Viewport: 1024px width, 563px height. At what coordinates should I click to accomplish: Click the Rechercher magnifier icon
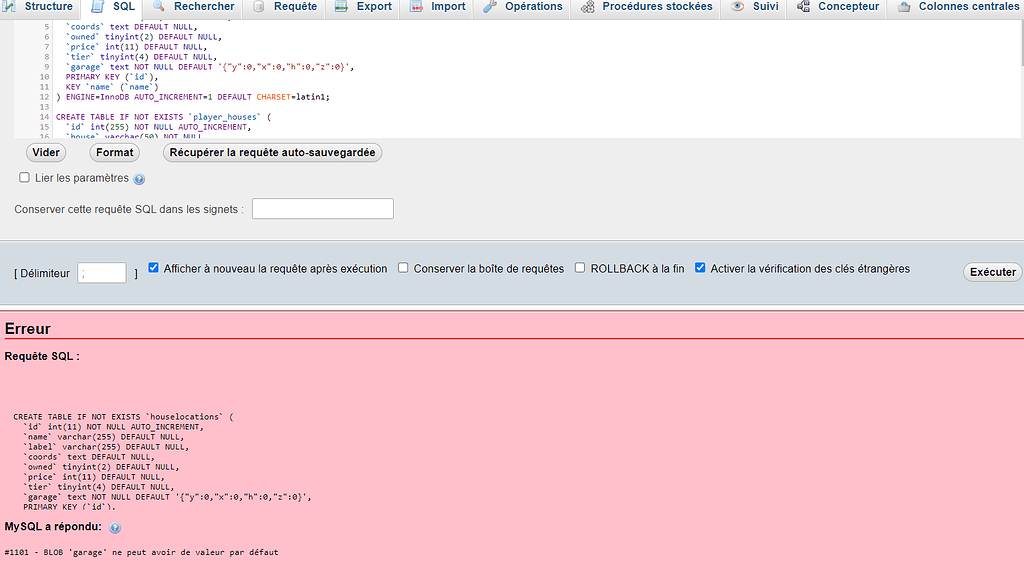coord(159,7)
